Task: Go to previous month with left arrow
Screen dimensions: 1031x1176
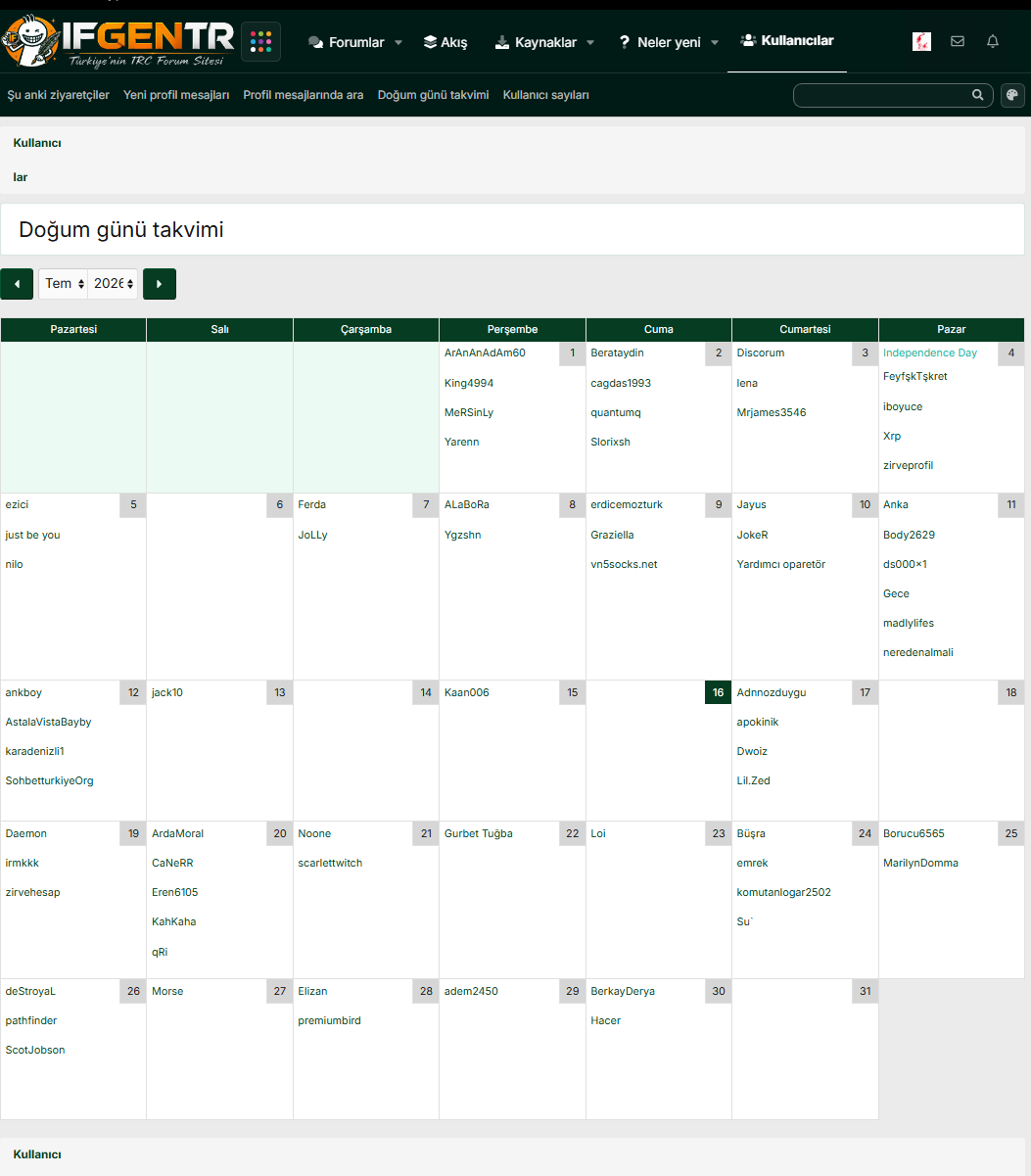Action: click(x=17, y=284)
